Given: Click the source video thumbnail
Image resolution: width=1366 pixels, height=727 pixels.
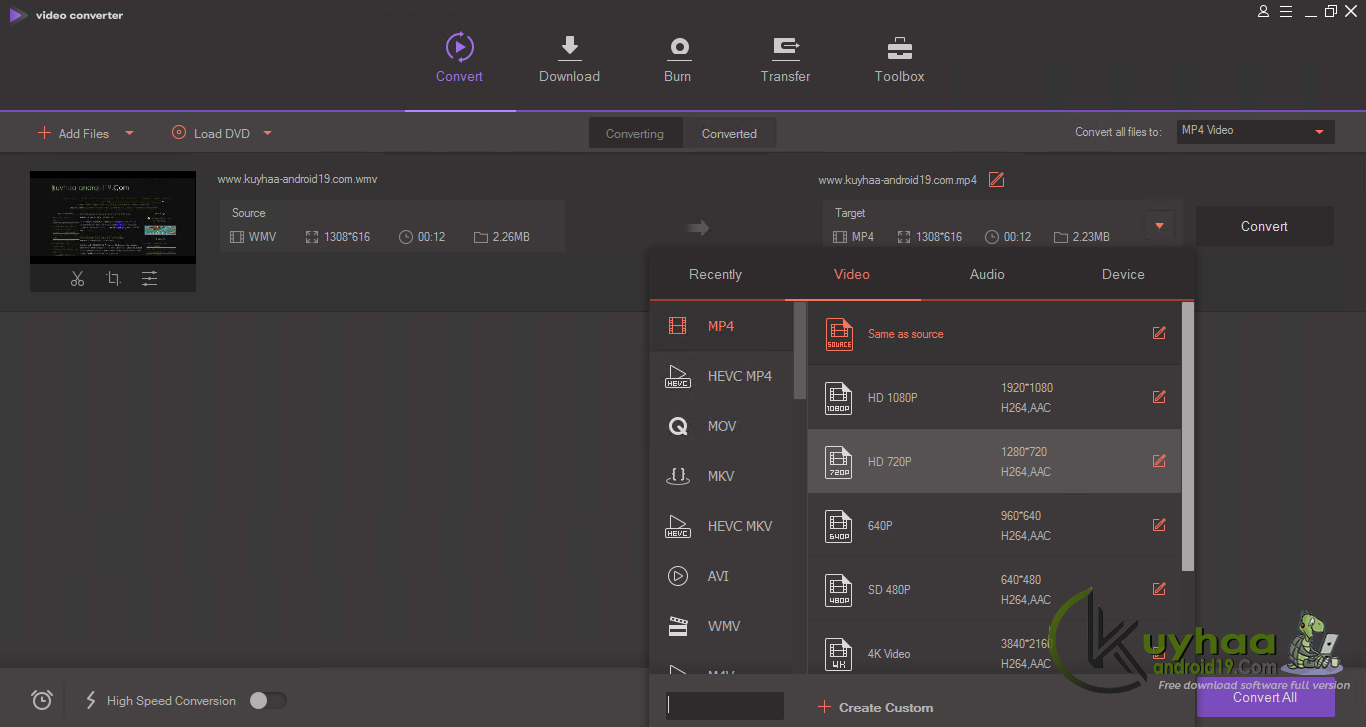Looking at the screenshot, I should [x=113, y=217].
